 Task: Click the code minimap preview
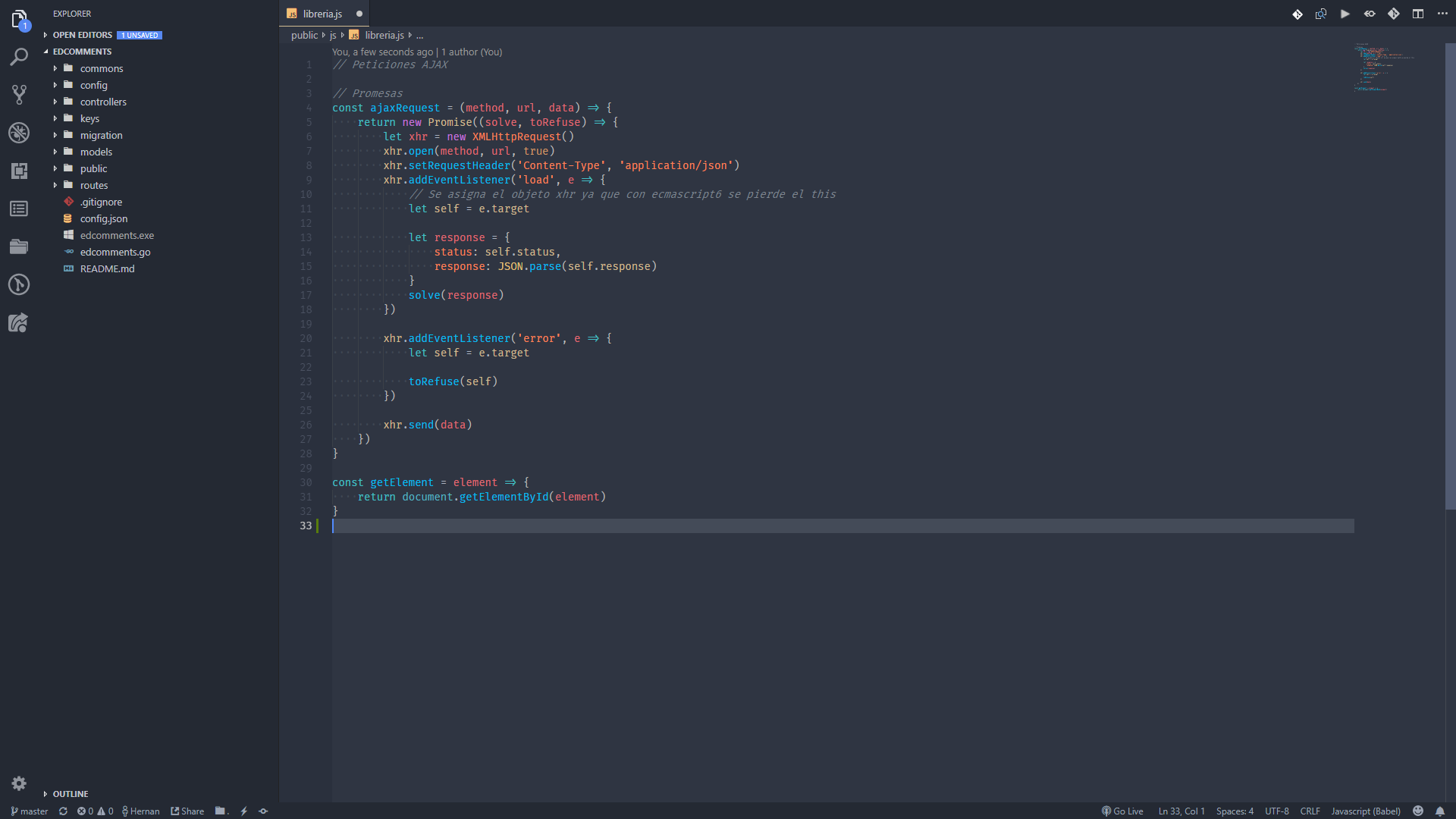coord(1382,68)
